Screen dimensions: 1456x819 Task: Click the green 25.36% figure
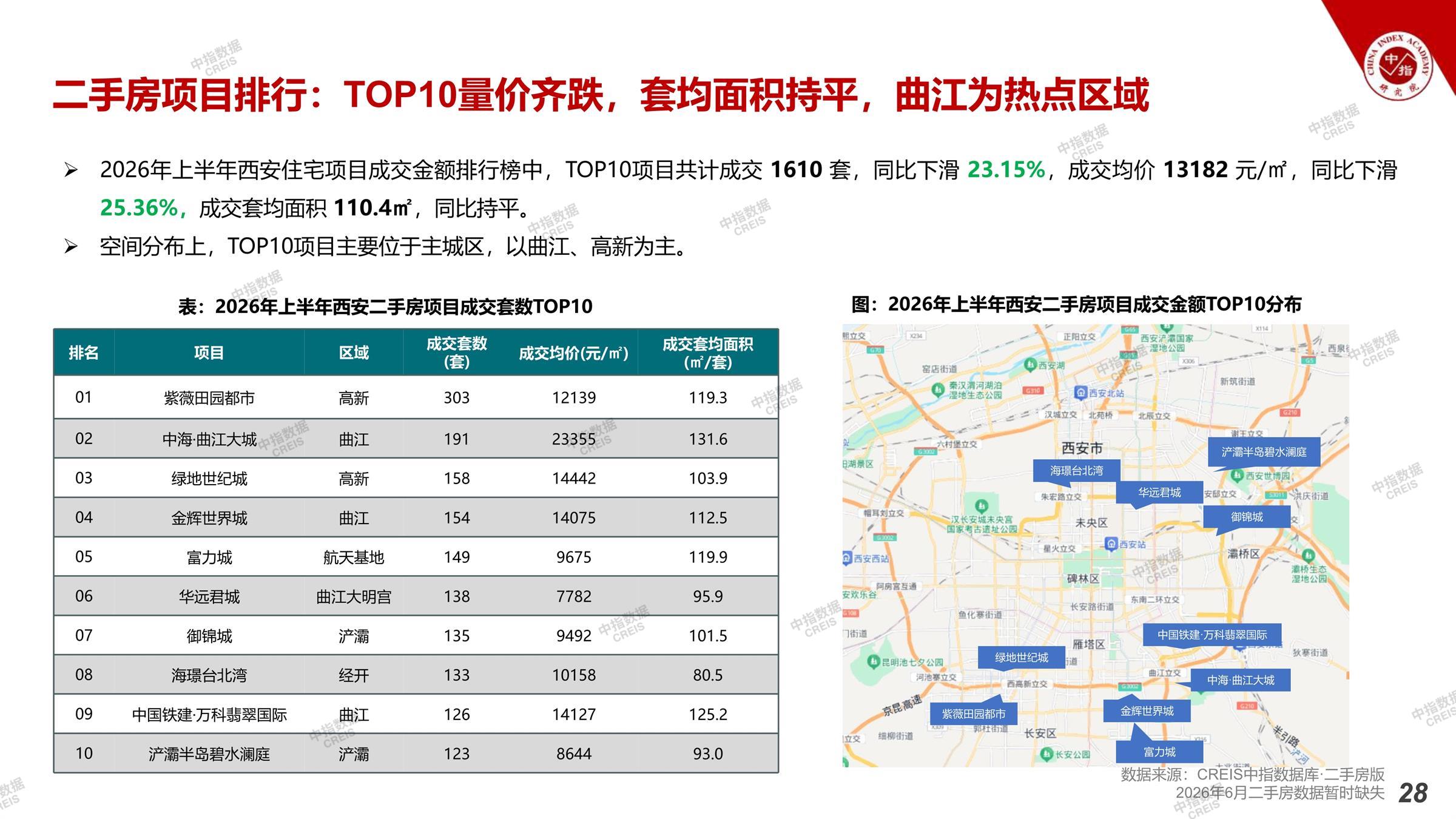coord(139,208)
